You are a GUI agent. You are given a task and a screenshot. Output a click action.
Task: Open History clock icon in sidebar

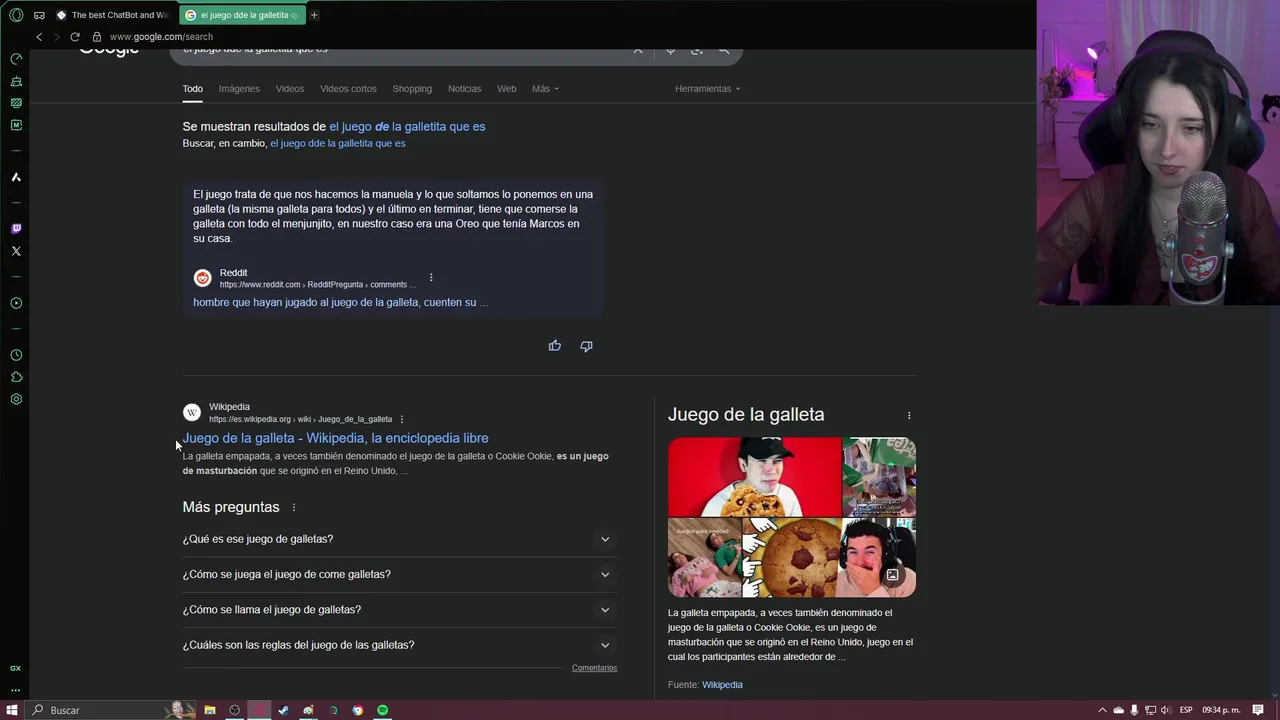click(16, 355)
